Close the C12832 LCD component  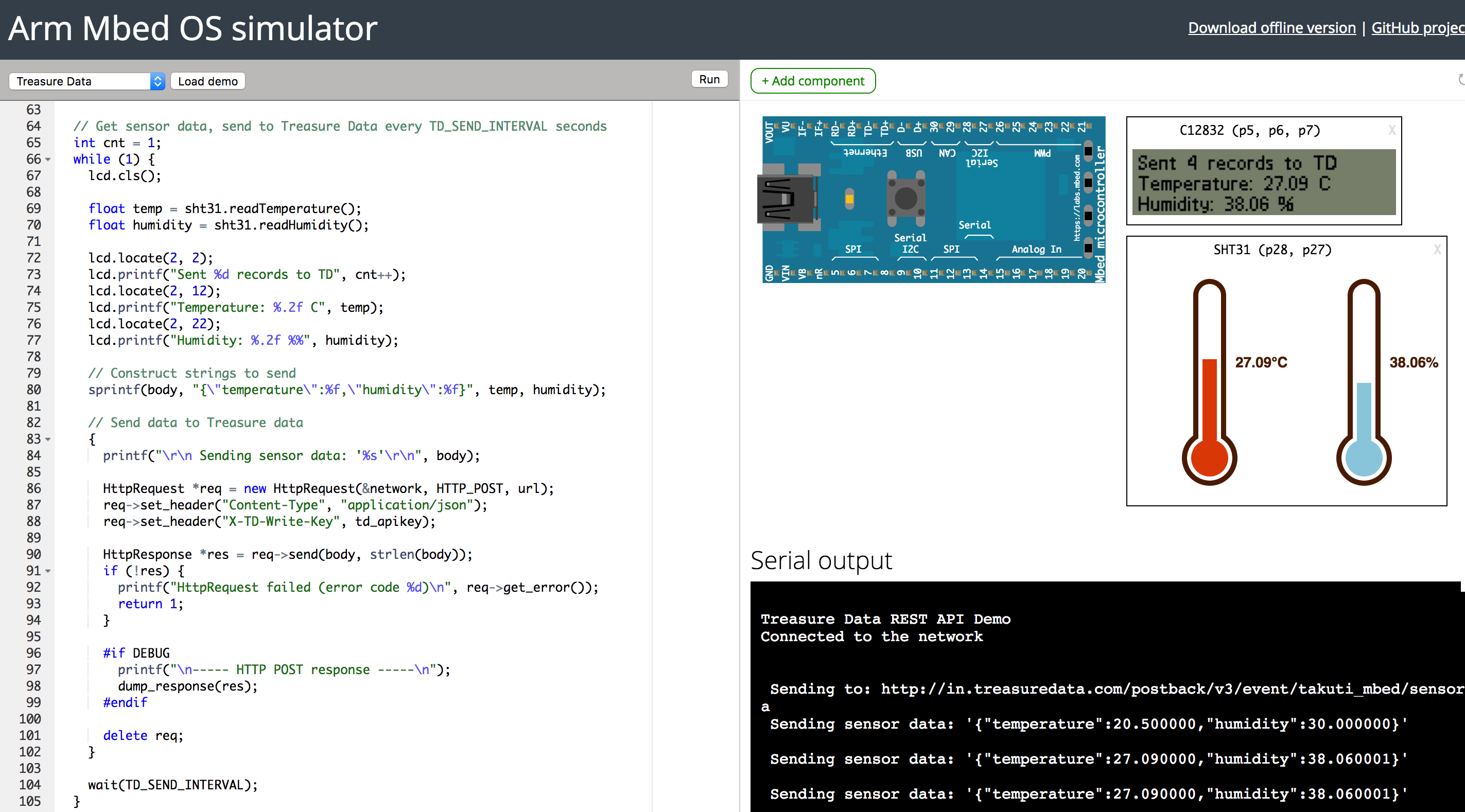[x=1391, y=130]
